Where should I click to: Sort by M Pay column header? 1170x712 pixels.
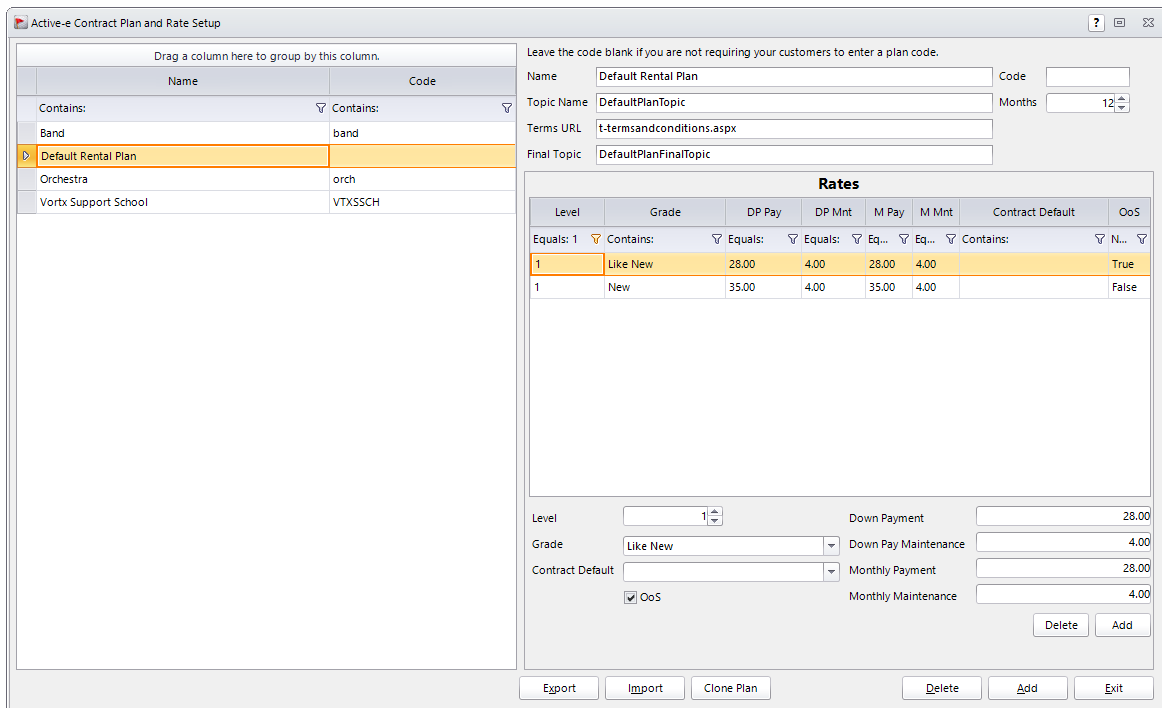[889, 212]
